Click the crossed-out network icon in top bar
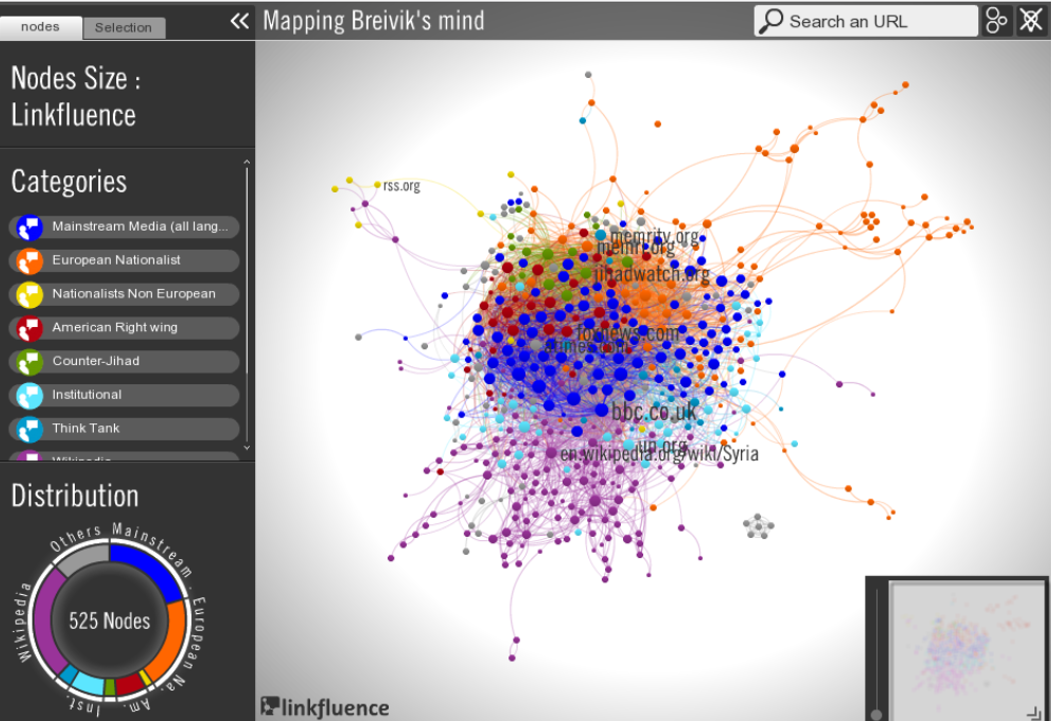This screenshot has width=1051, height=721. point(1031,21)
